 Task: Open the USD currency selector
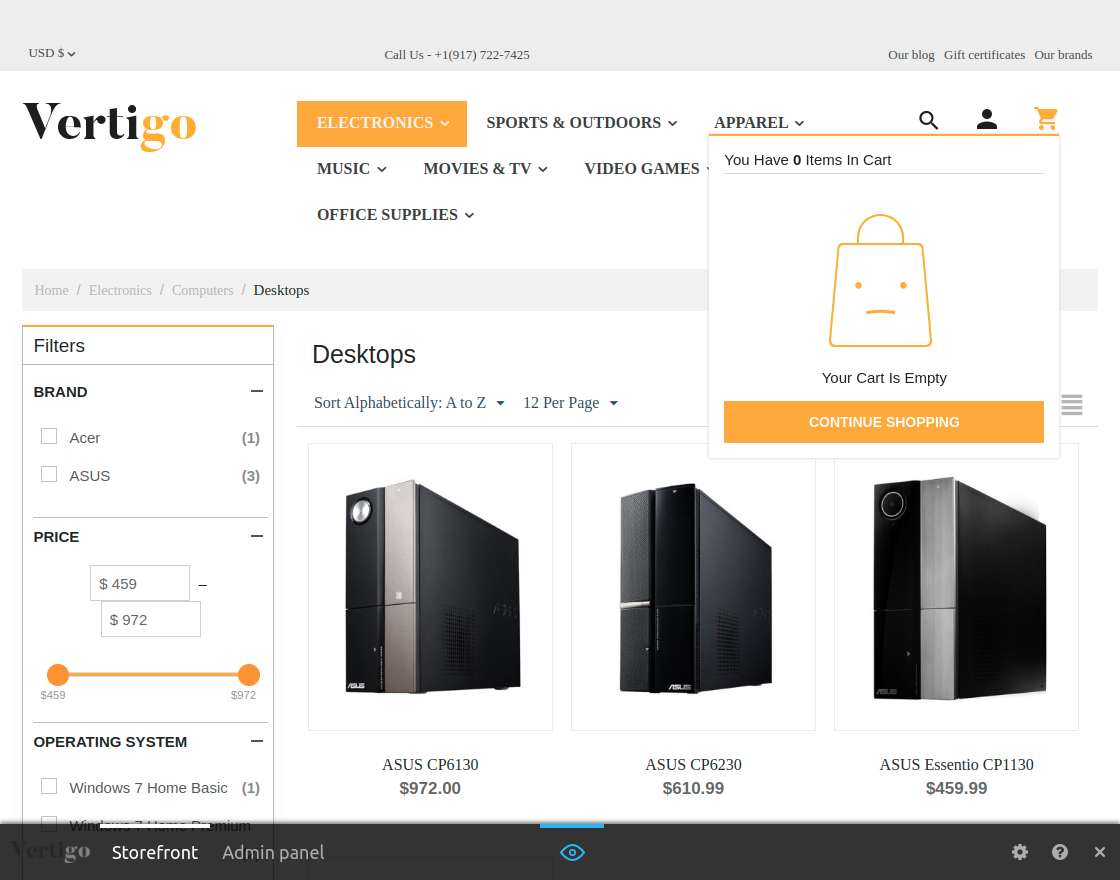click(x=51, y=53)
